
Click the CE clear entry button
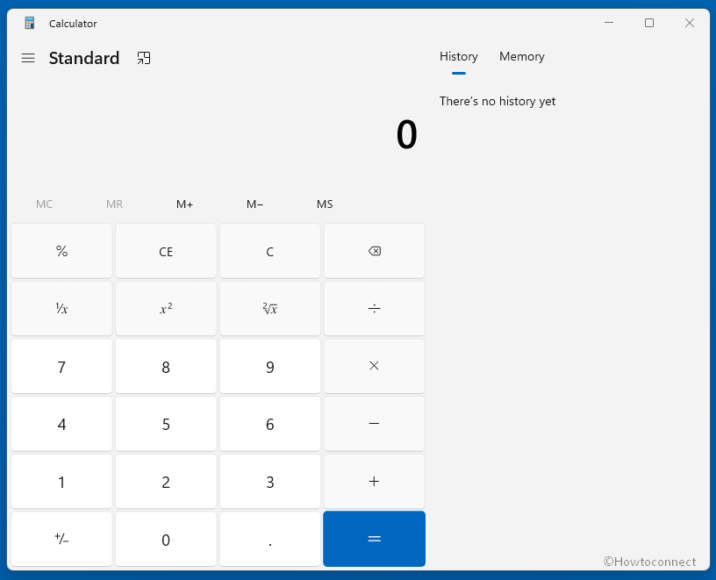pos(166,252)
